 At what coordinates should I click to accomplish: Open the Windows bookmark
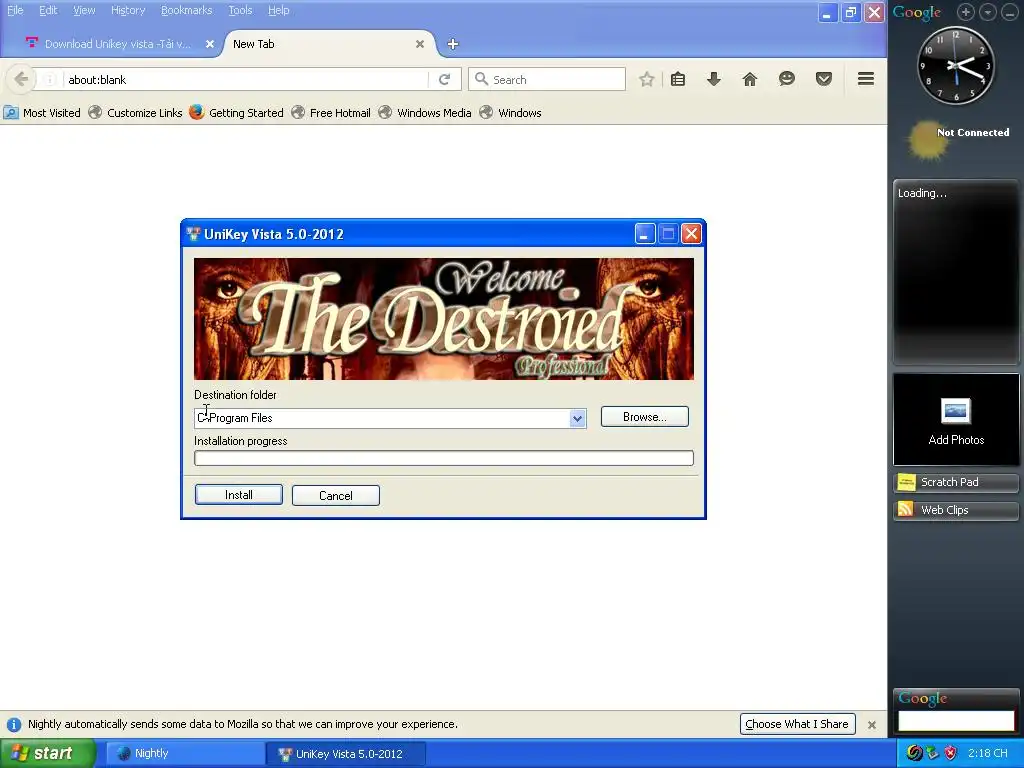pos(511,113)
